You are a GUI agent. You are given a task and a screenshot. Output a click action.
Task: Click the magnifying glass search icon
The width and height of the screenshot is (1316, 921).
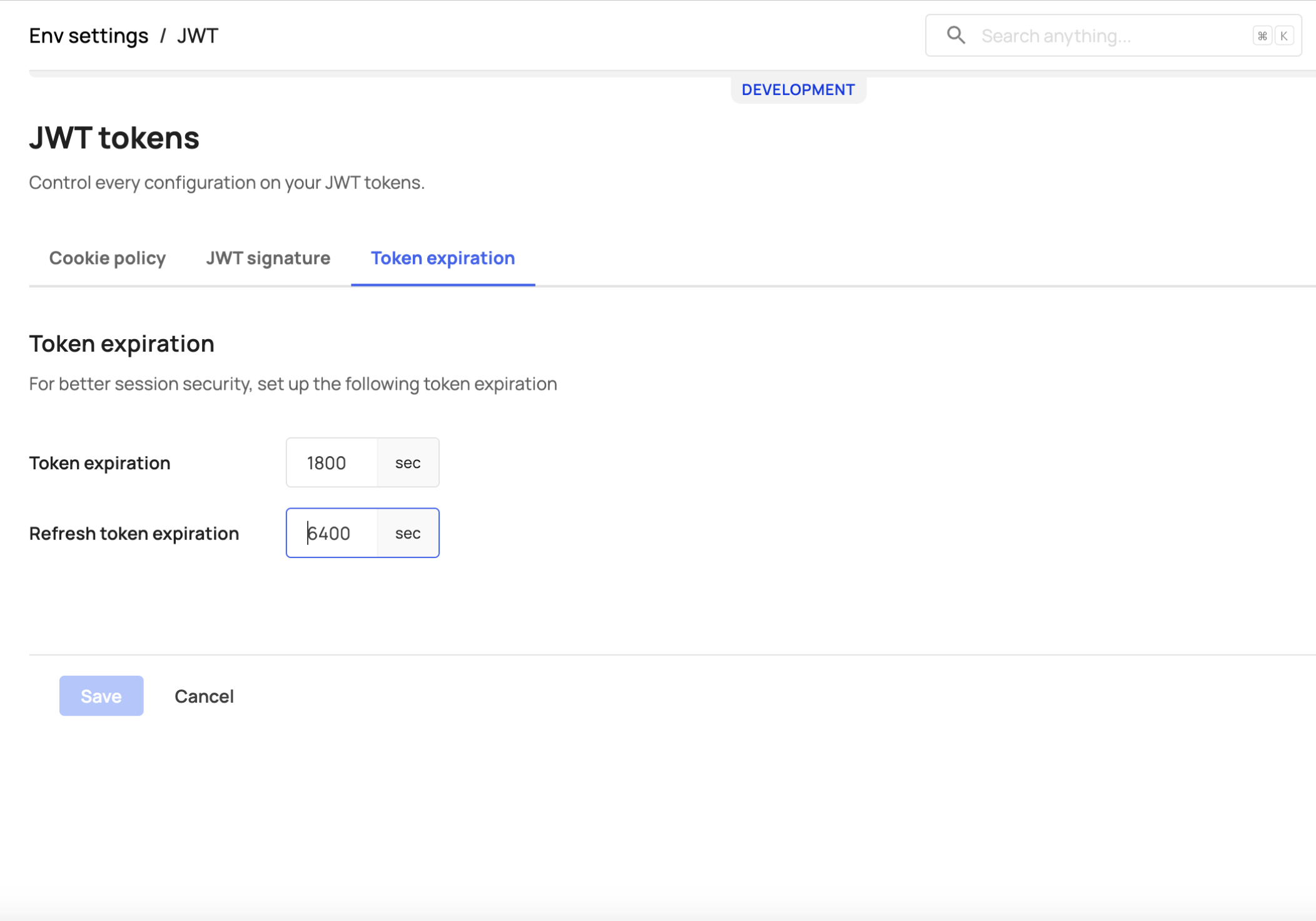956,35
